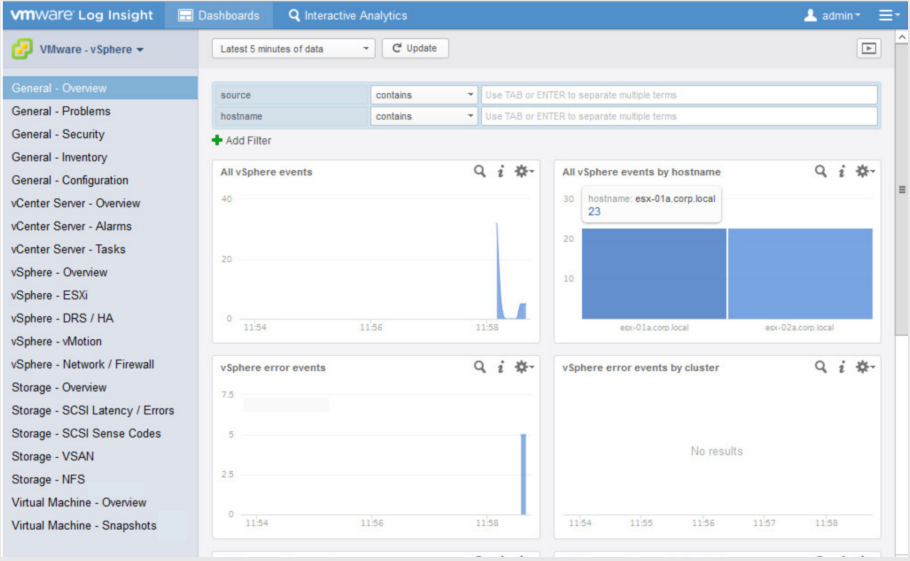Expand VMware - vSphere content pack selector
Viewport: 910px width, 561px height.
(92, 49)
